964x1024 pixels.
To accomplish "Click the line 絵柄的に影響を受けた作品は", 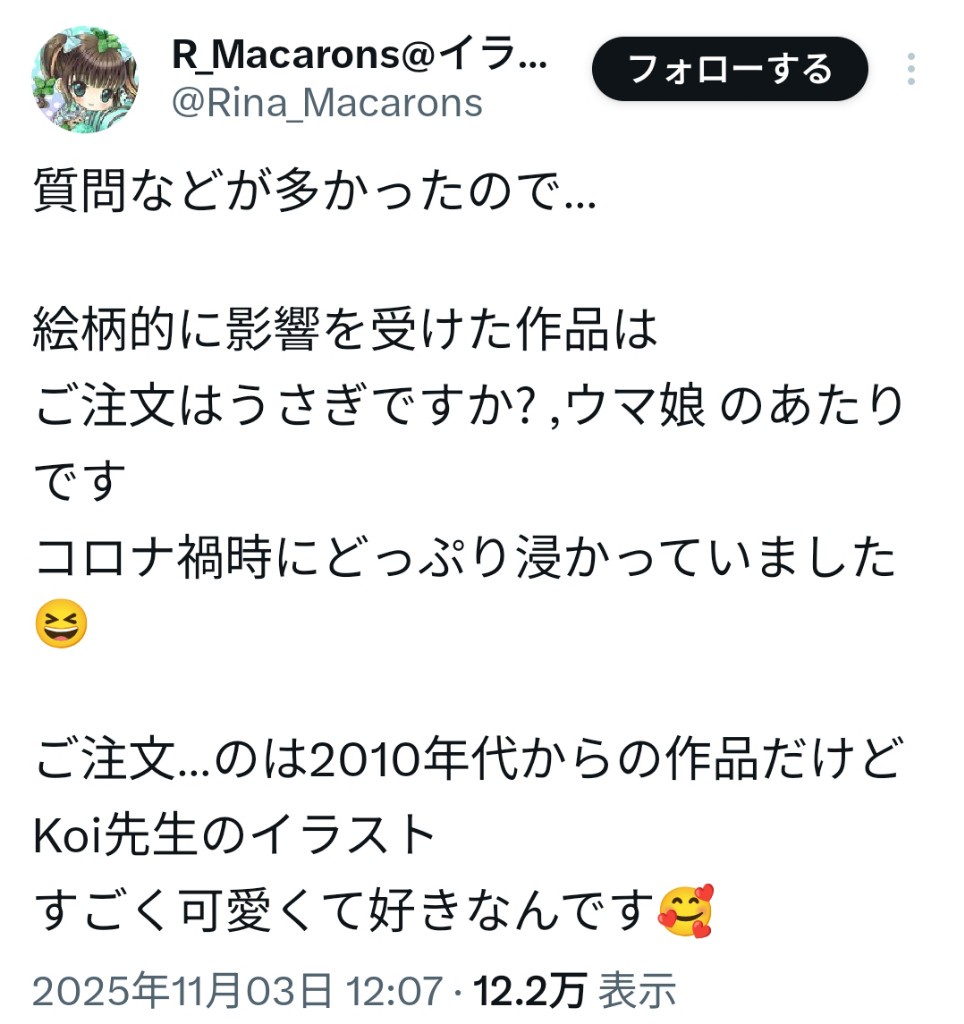I will (x=345, y=329).
